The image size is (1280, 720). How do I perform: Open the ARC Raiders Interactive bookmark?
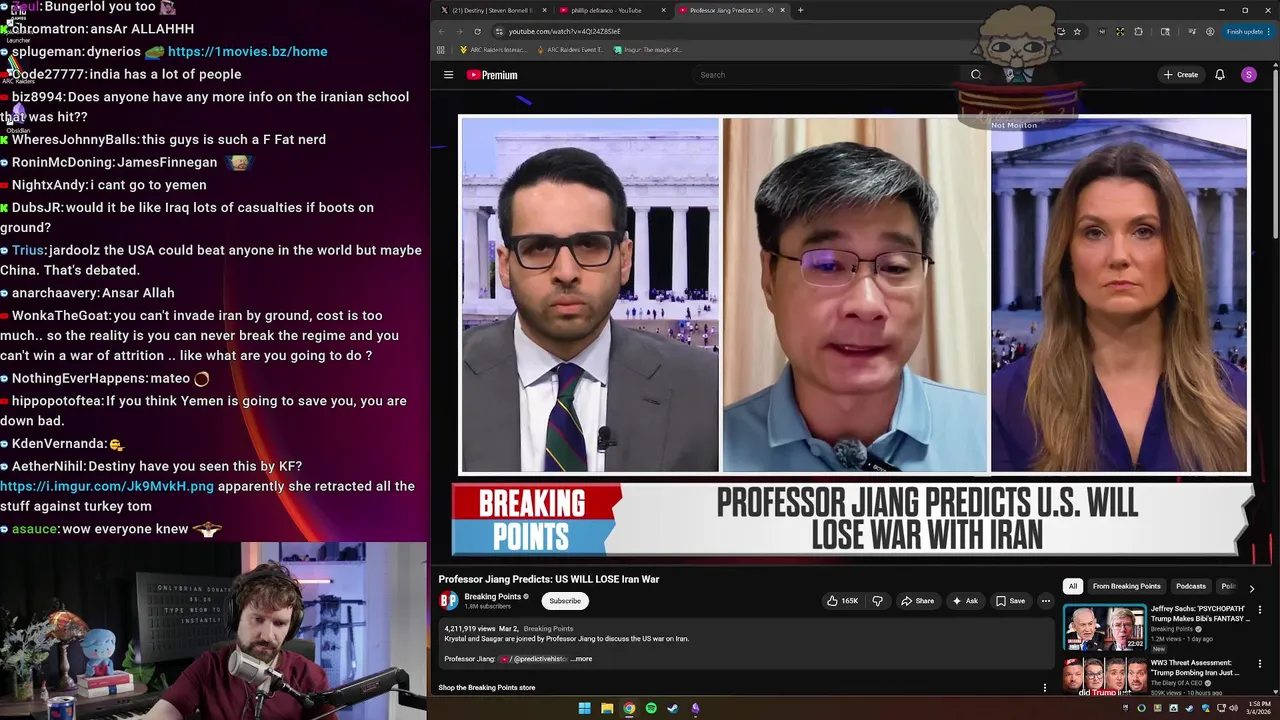pos(492,49)
